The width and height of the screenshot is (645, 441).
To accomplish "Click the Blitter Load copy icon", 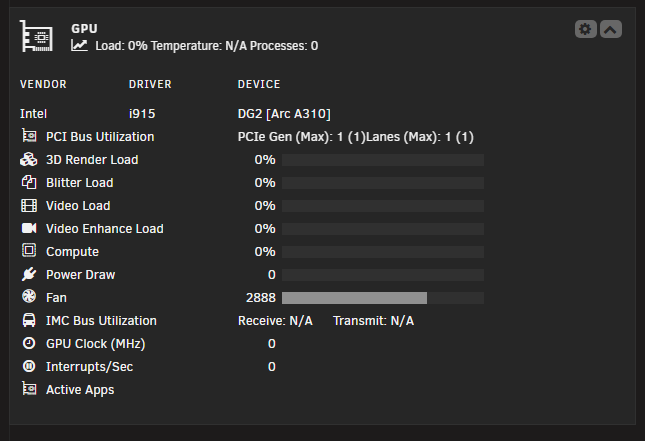I will pos(29,182).
